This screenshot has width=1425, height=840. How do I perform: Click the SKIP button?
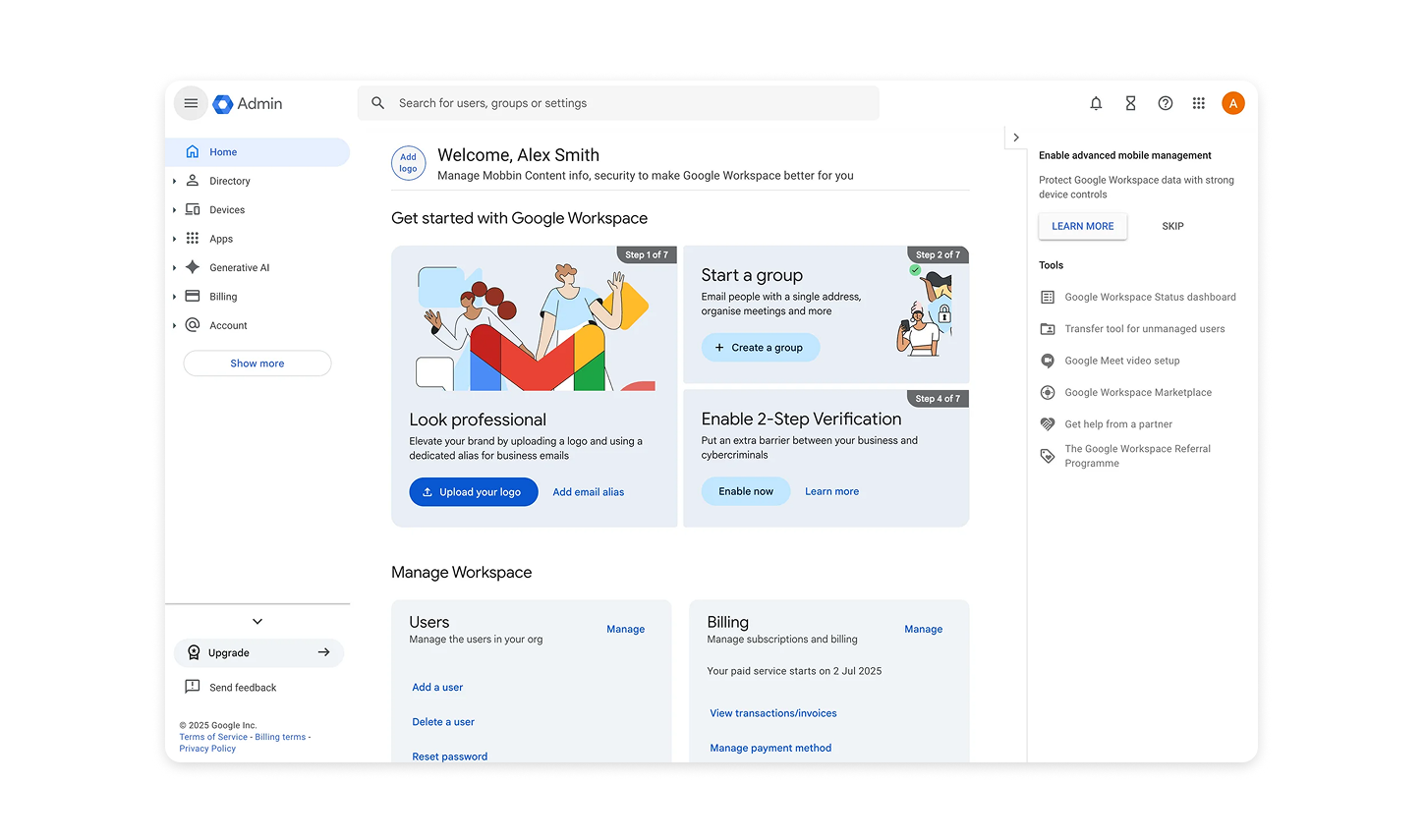pos(1172,226)
